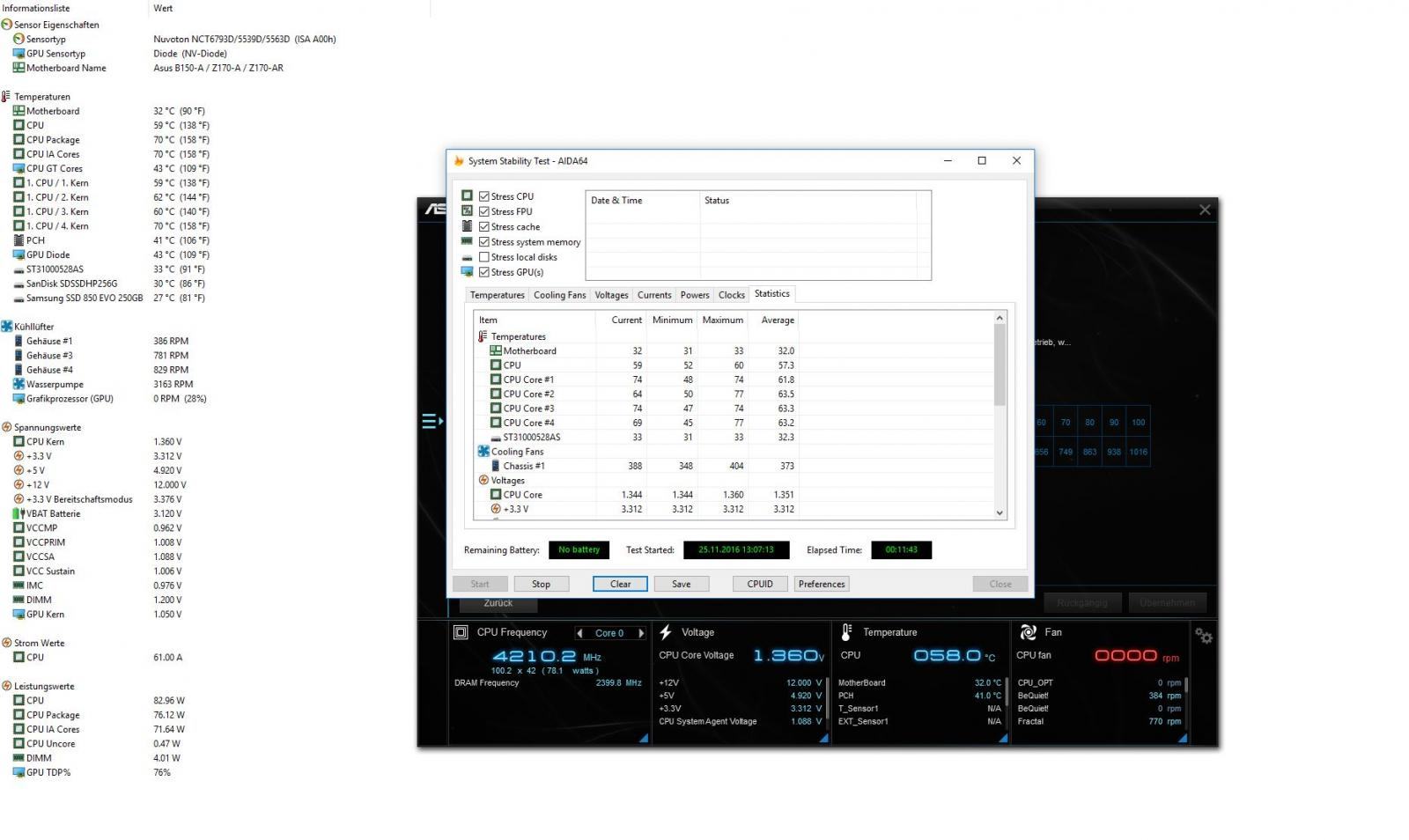Click the Cooling Fans icon in statistics list
Screen dimensions: 1409x840
tap(483, 452)
